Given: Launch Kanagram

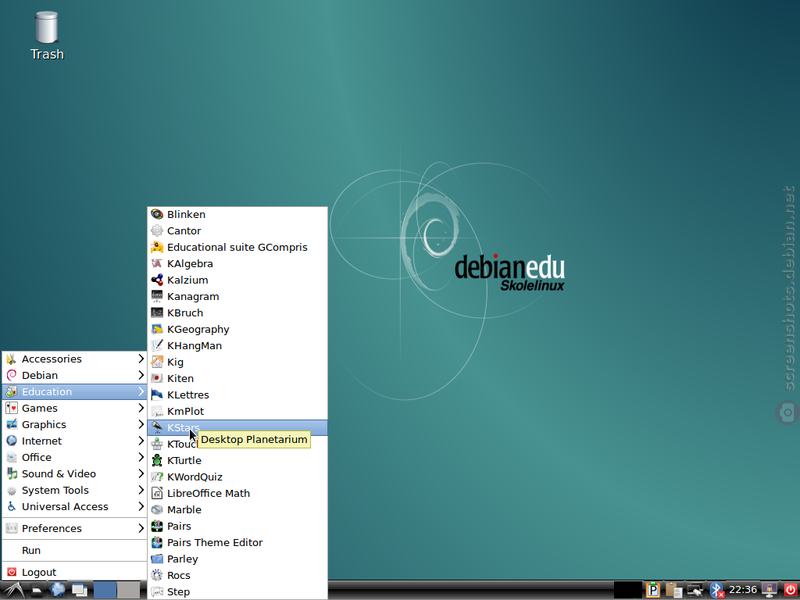Looking at the screenshot, I should click(x=237, y=296).
